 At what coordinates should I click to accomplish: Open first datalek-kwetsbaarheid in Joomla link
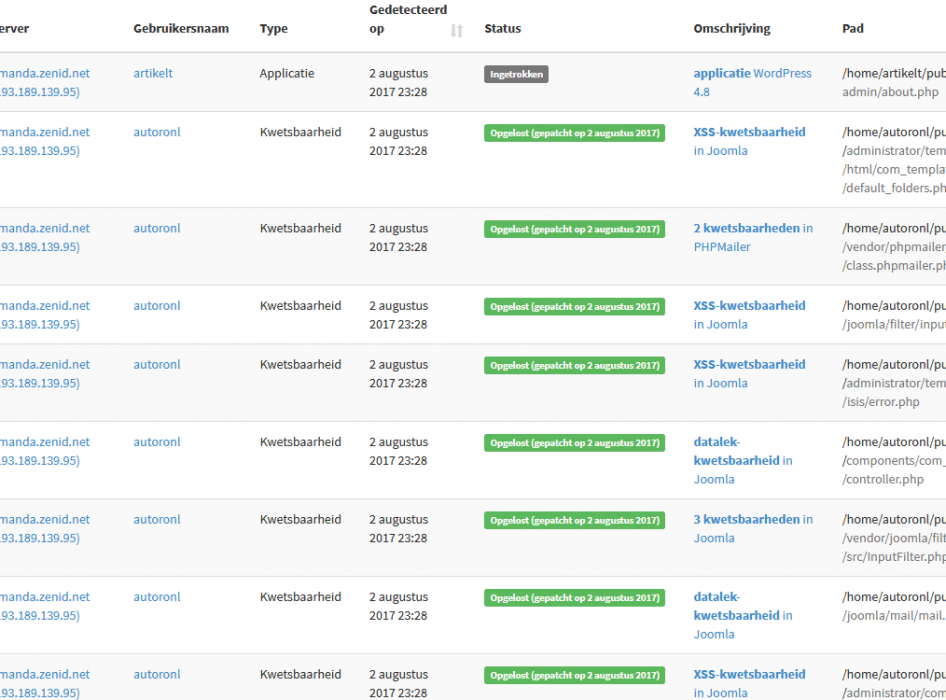tap(743, 460)
